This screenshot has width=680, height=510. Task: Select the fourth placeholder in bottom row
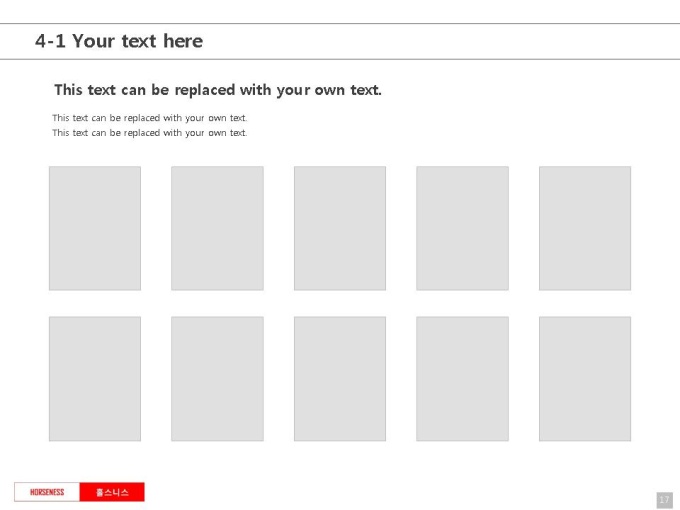[x=462, y=379]
